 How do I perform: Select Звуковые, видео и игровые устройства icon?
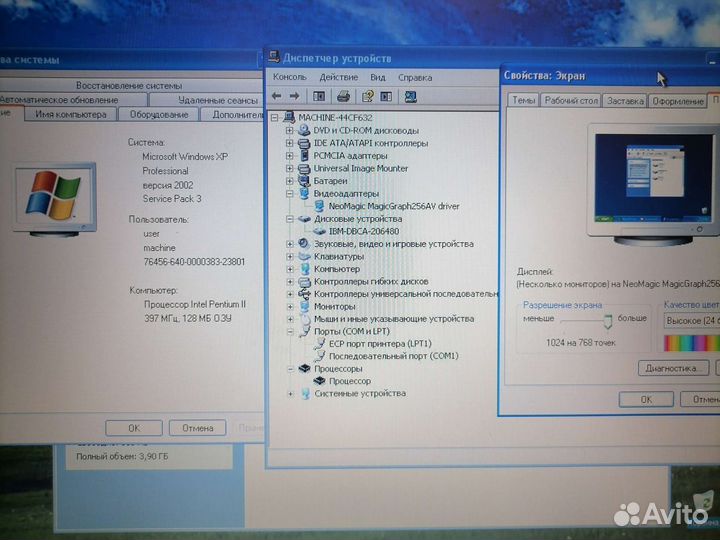tap(304, 244)
